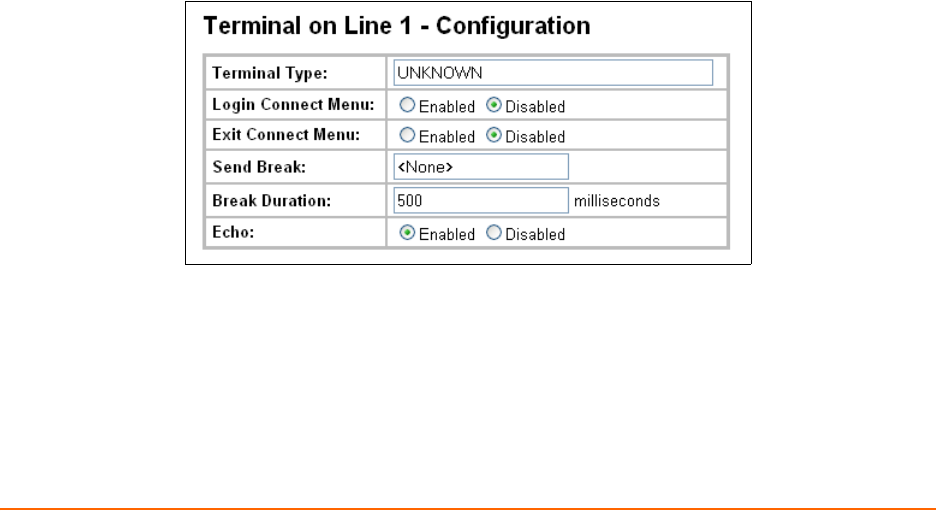Enable the Exit Connect Menu option

(x=406, y=136)
